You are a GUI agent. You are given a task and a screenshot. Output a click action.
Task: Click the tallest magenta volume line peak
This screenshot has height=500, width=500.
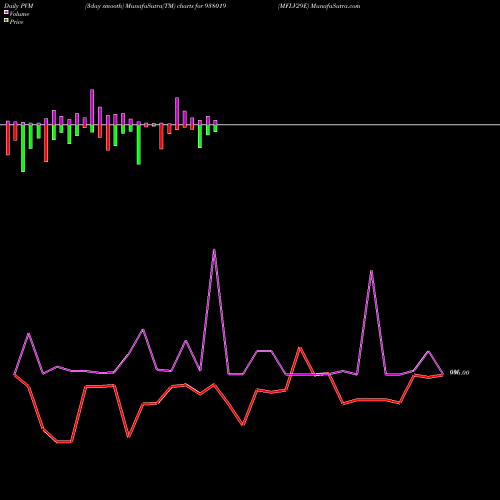point(214,250)
